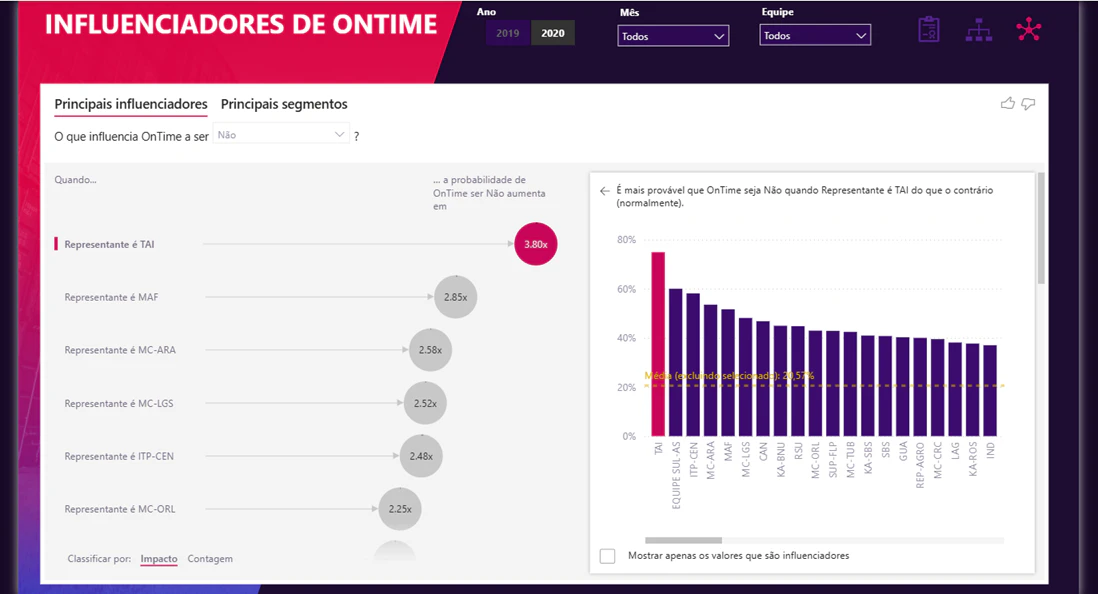This screenshot has width=1098, height=594.
Task: Give thumbs down feedback on visual
Action: click(1028, 104)
